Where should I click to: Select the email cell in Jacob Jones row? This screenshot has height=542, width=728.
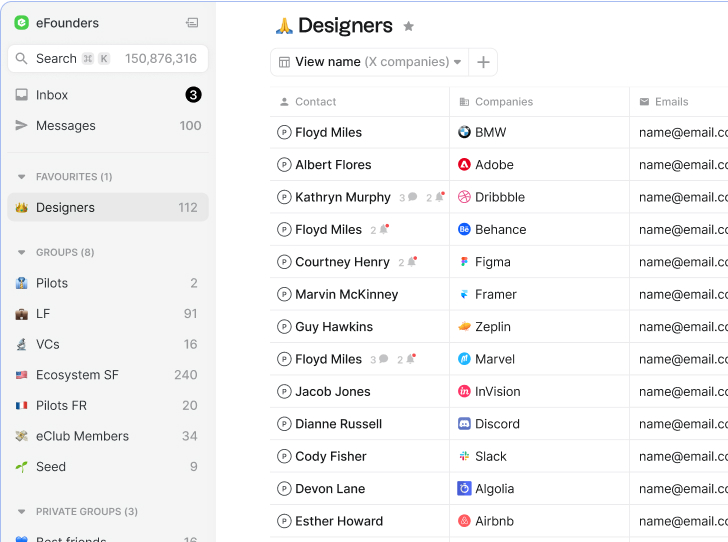679,392
